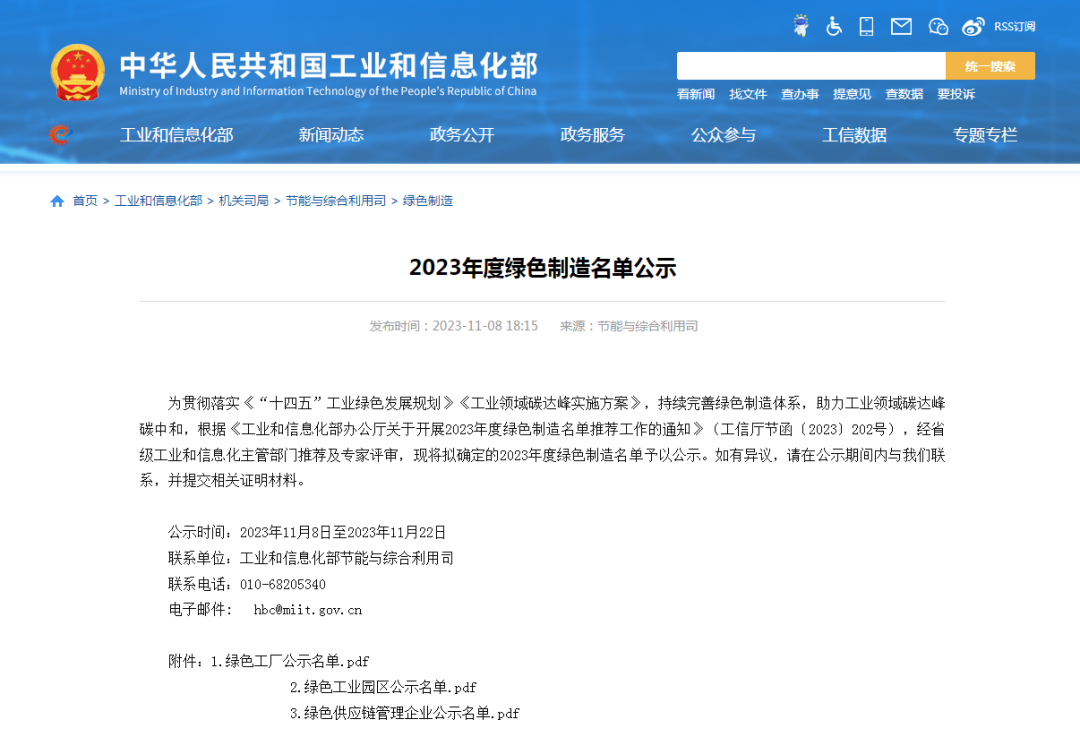
Task: Click the red e logo beside the navigation bar
Action: [60, 135]
